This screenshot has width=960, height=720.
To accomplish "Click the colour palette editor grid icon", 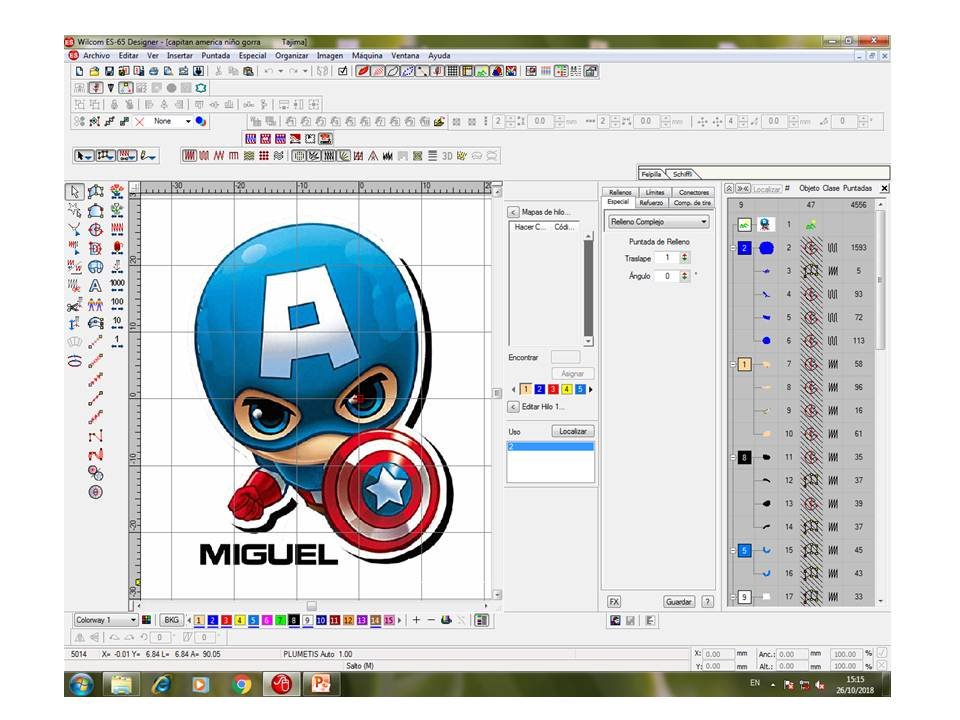I will coord(146,620).
